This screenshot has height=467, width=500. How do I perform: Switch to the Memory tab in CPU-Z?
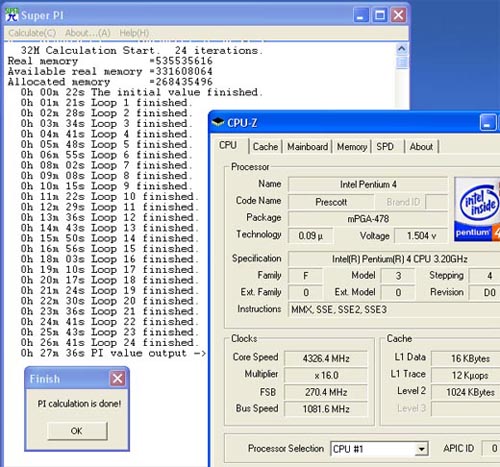352,147
